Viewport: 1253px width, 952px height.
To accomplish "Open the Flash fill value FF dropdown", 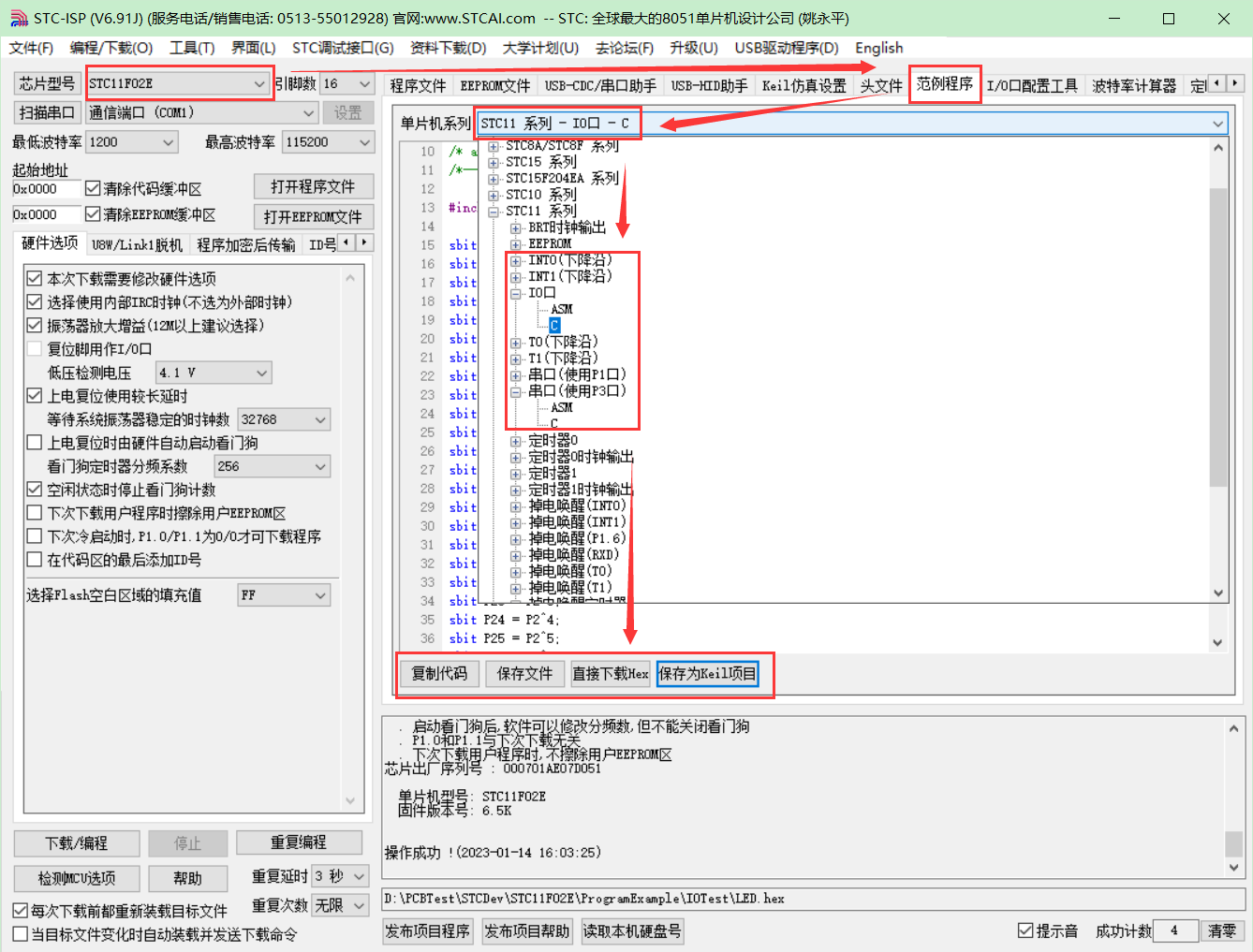I will (284, 595).
